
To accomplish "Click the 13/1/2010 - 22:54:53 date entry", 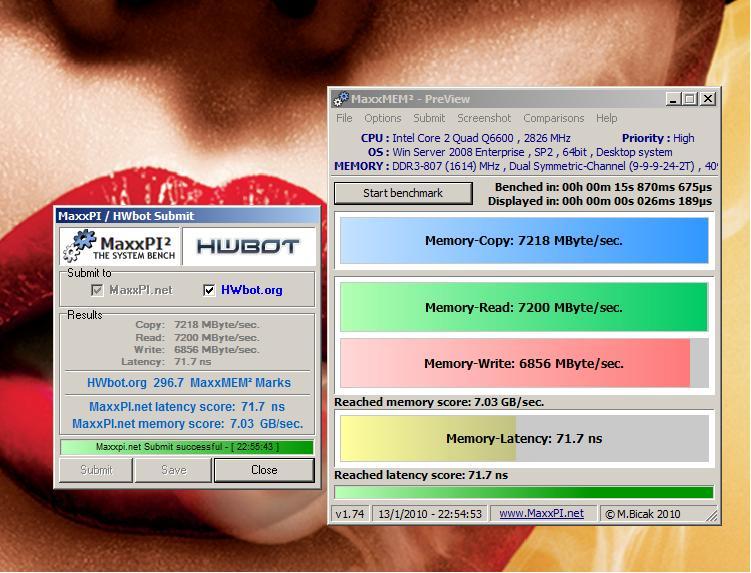I will (430, 514).
